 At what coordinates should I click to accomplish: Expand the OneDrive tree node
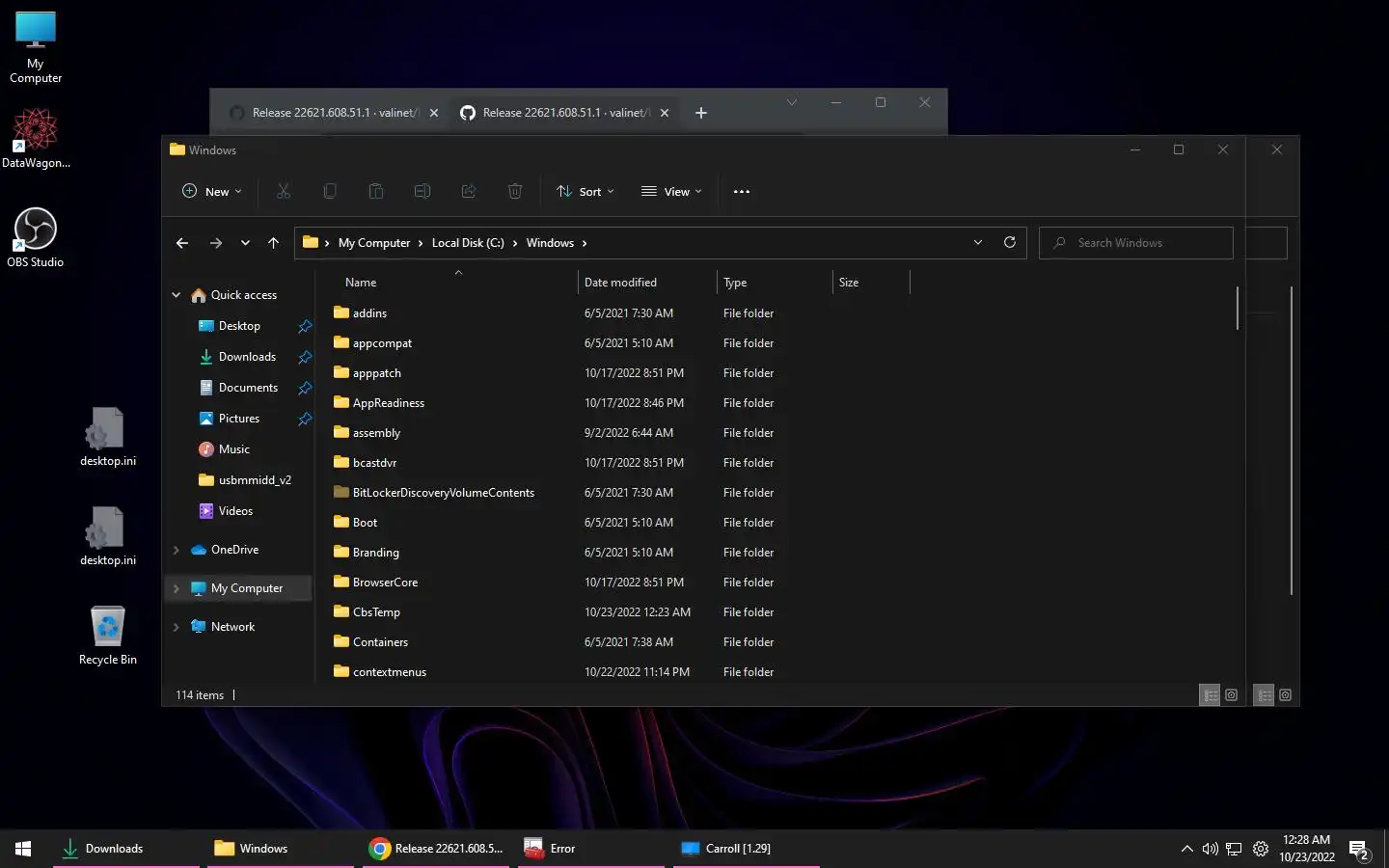[x=176, y=550]
